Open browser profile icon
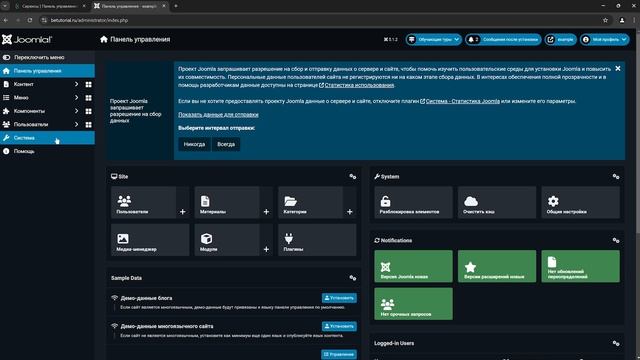The image size is (640, 360). tap(622, 20)
